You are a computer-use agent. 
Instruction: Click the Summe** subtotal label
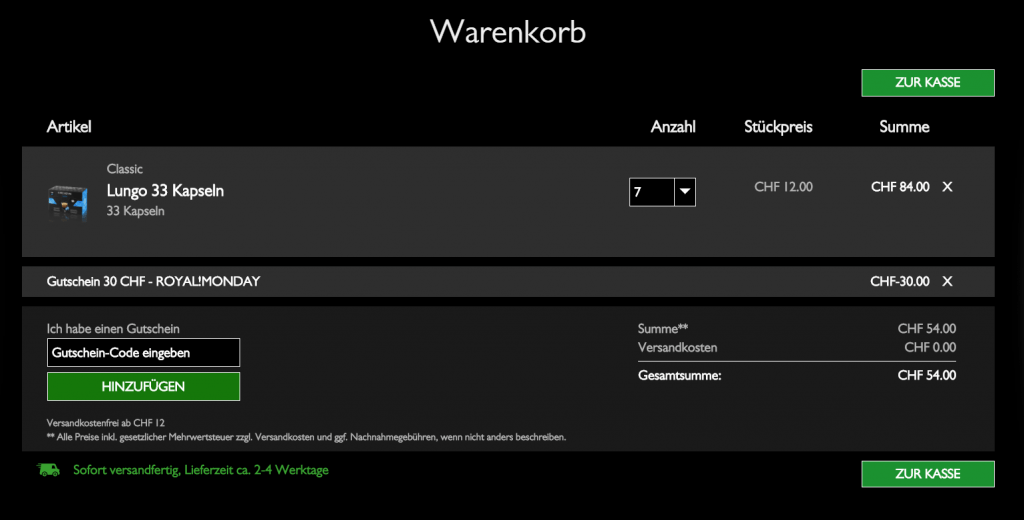[x=662, y=329]
